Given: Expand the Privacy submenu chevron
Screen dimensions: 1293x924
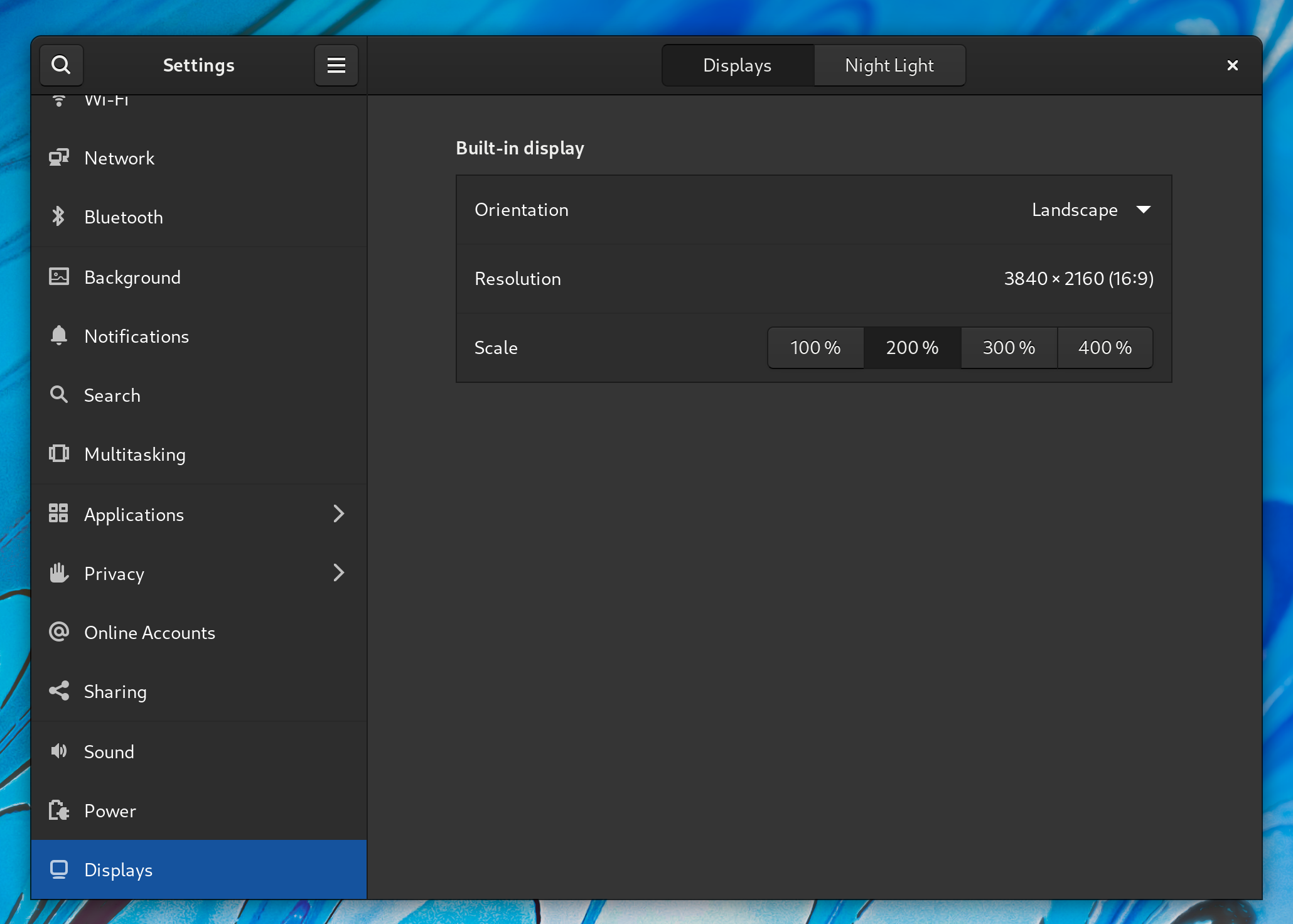Looking at the screenshot, I should (338, 573).
